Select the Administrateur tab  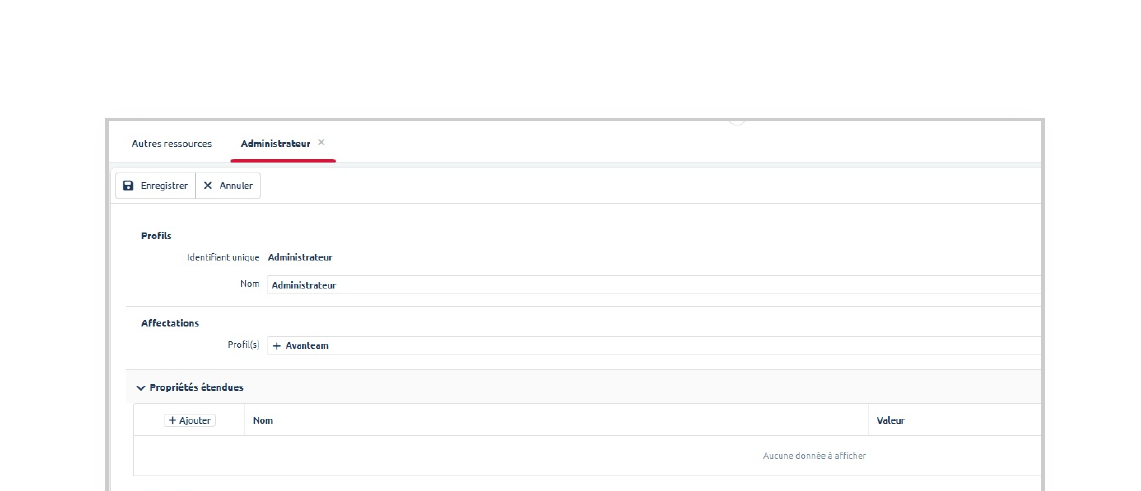(x=275, y=144)
